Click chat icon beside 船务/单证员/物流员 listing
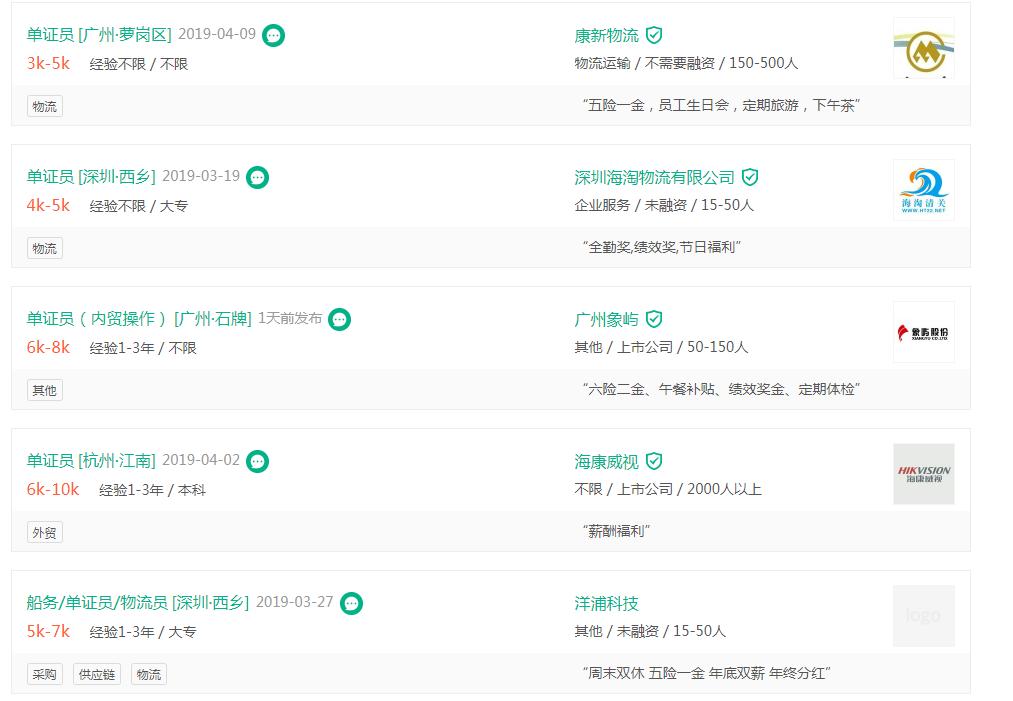 tap(351, 604)
